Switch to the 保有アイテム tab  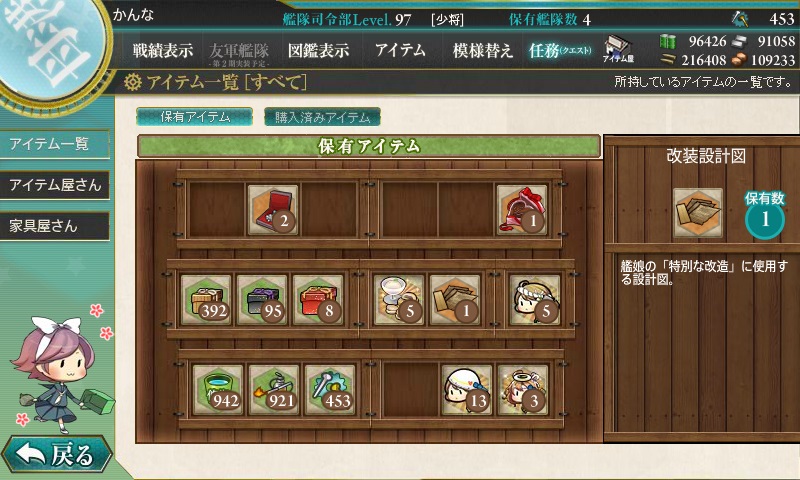click(x=194, y=117)
